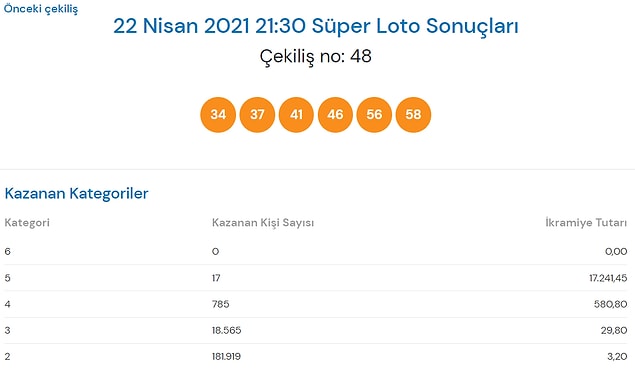Image resolution: width=635 pixels, height=371 pixels.
Task: Click the orange ball numbered 34
Action: point(218,115)
